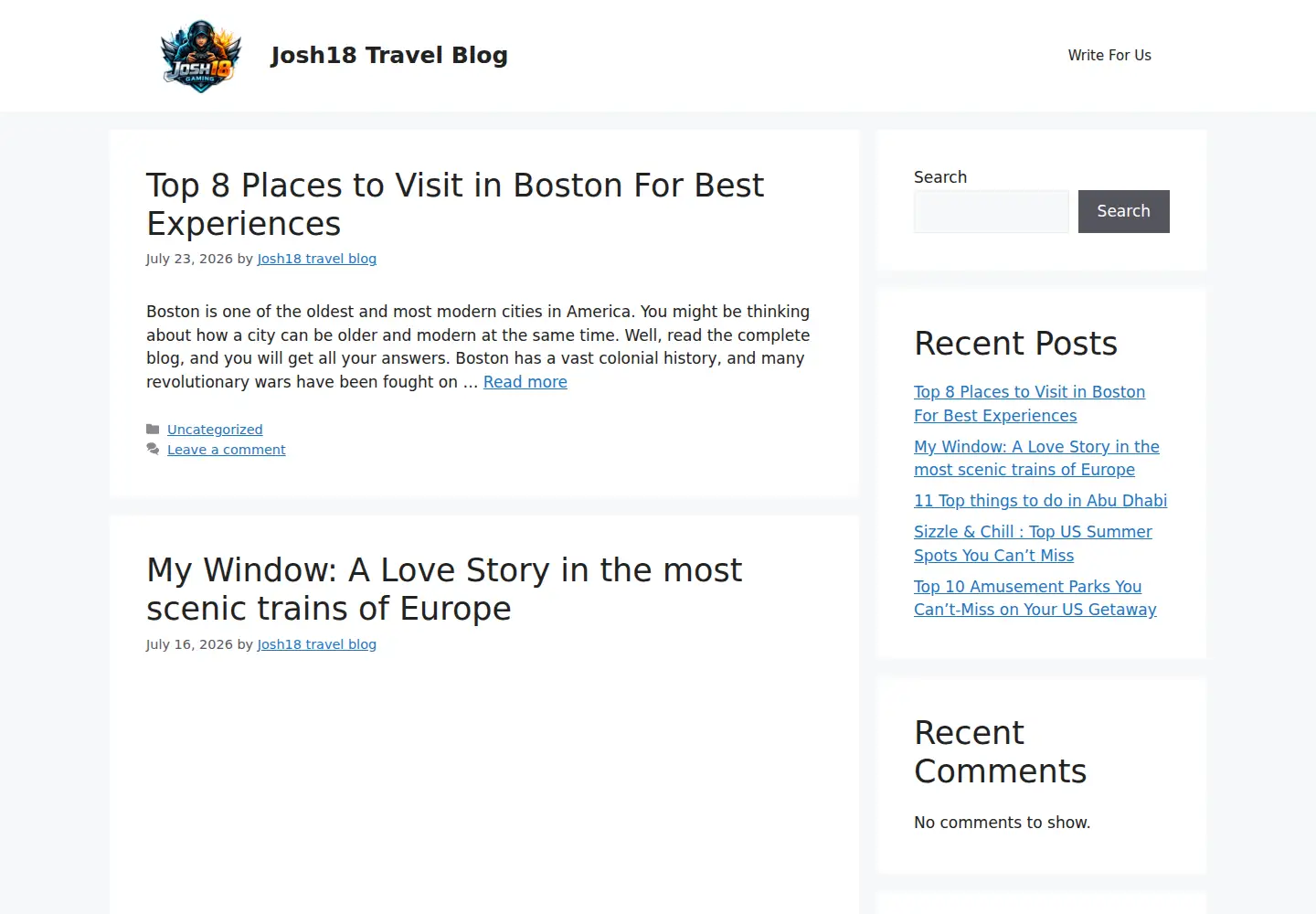Focus the sidebar search input field
Viewport: 1316px width, 914px height.
(x=992, y=211)
